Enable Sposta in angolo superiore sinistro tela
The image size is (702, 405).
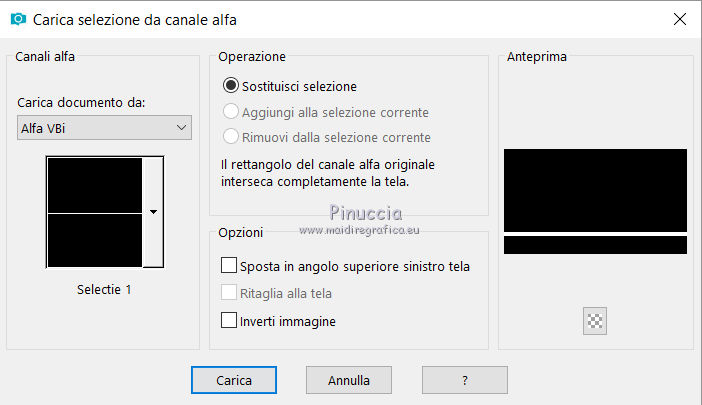pos(229,267)
